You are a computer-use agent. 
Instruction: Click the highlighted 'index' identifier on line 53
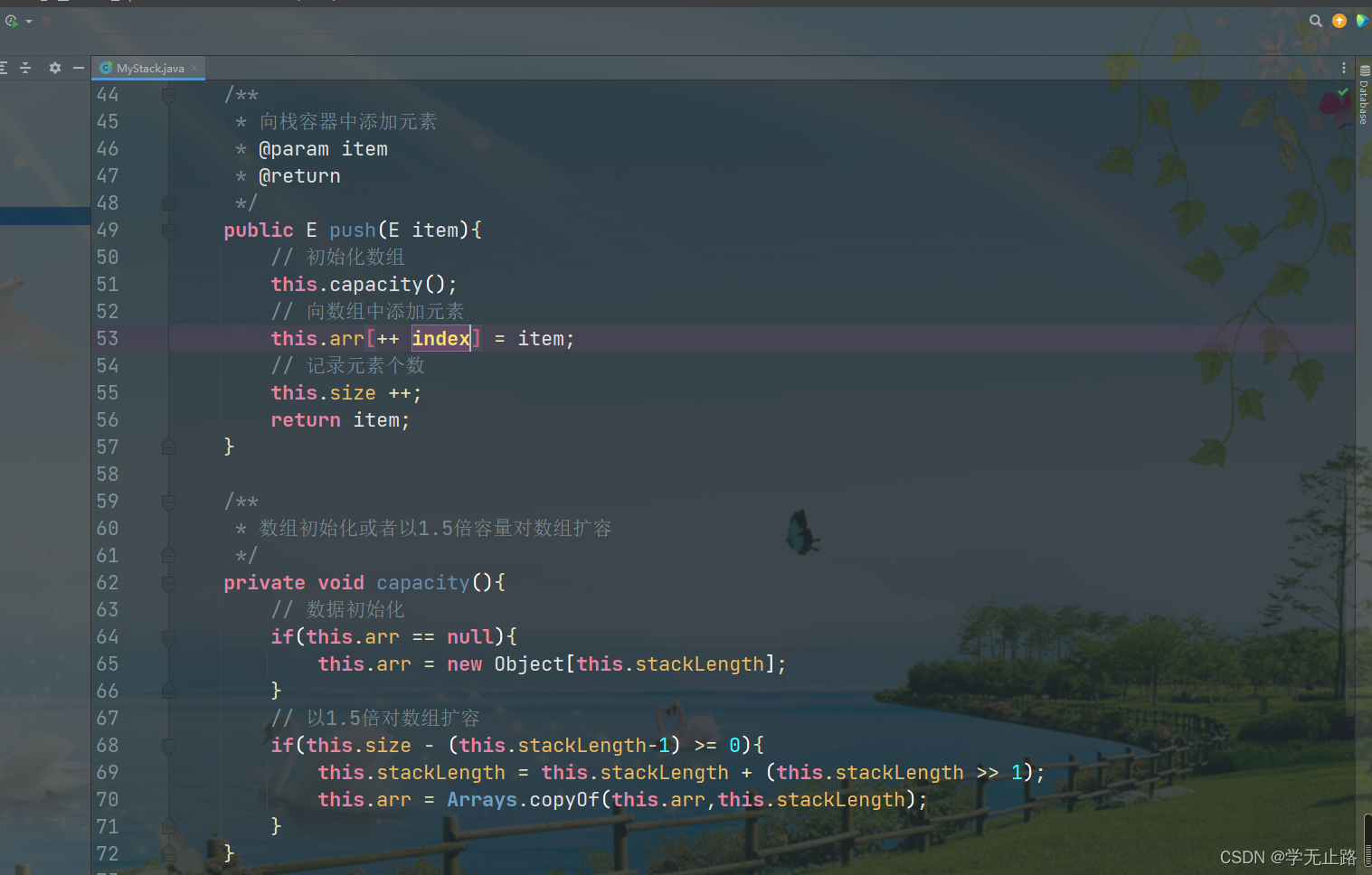click(441, 338)
